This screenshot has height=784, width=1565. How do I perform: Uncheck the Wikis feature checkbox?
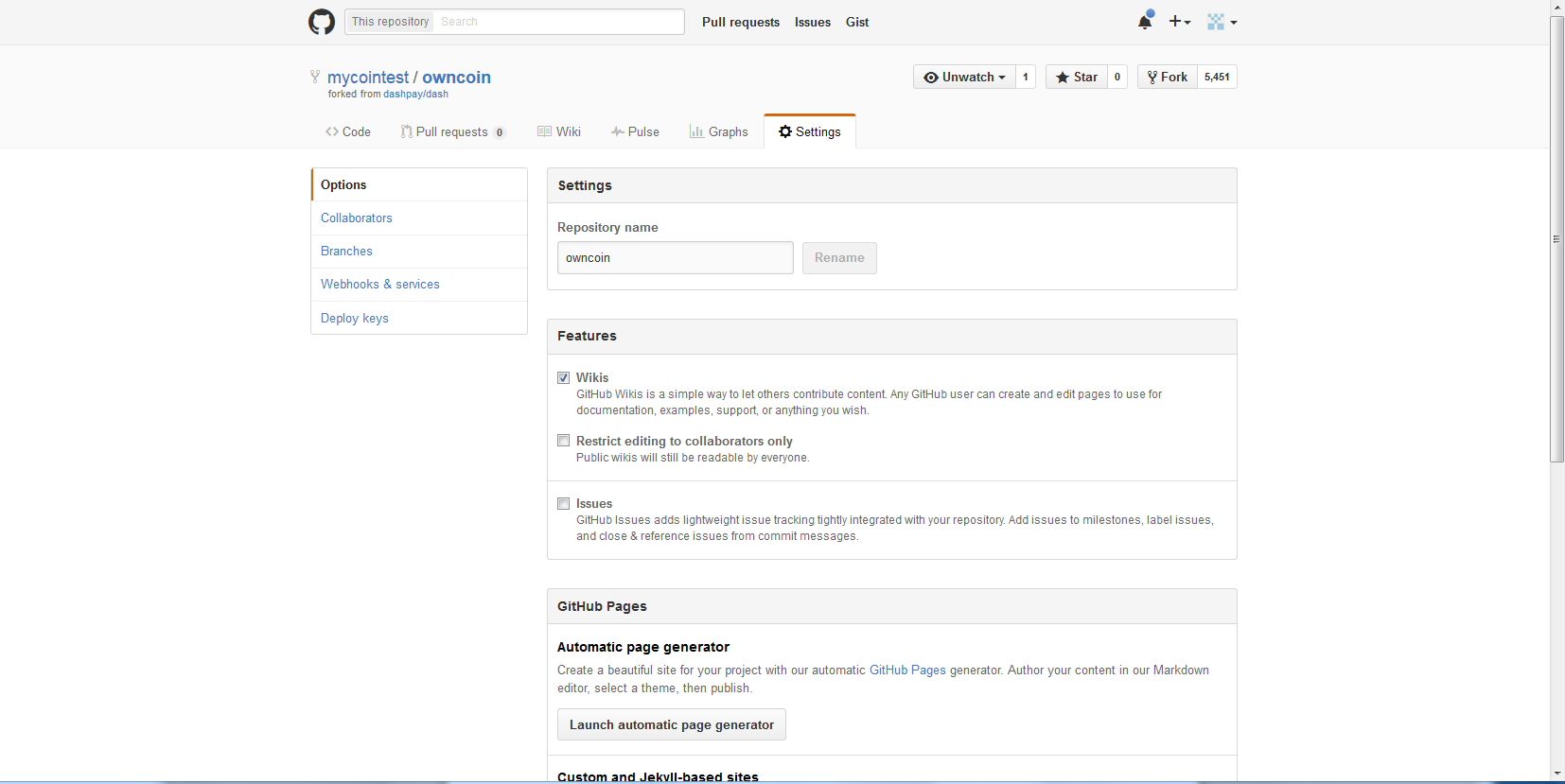tap(564, 377)
